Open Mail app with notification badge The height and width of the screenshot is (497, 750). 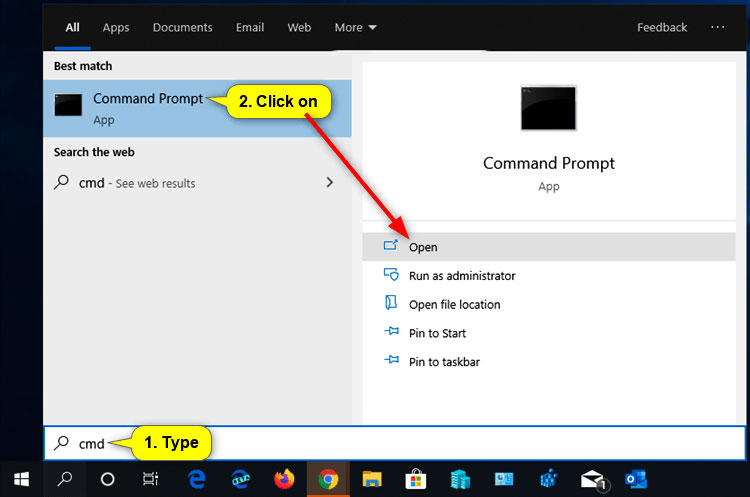click(592, 478)
